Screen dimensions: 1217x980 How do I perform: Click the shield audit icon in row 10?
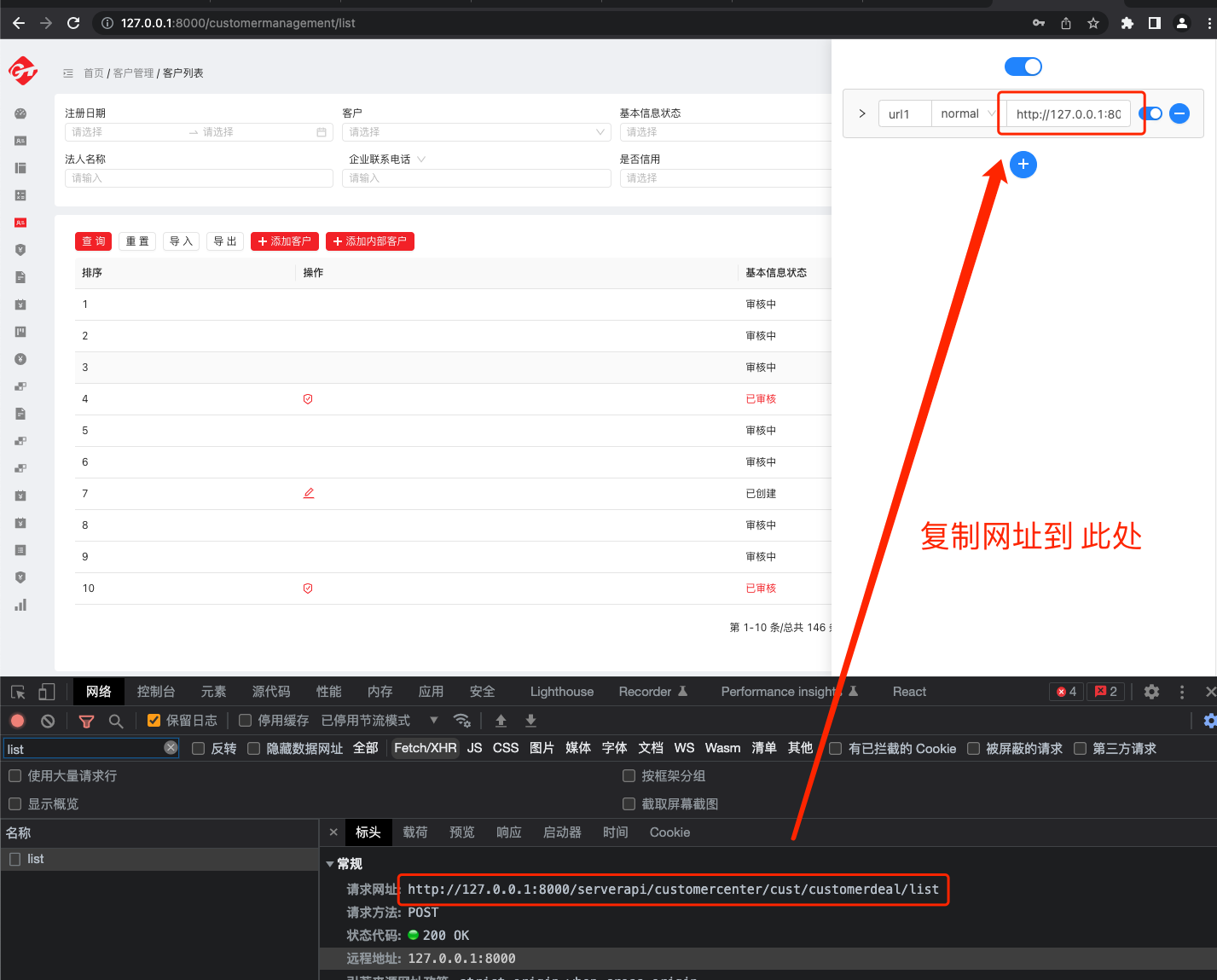[308, 589]
